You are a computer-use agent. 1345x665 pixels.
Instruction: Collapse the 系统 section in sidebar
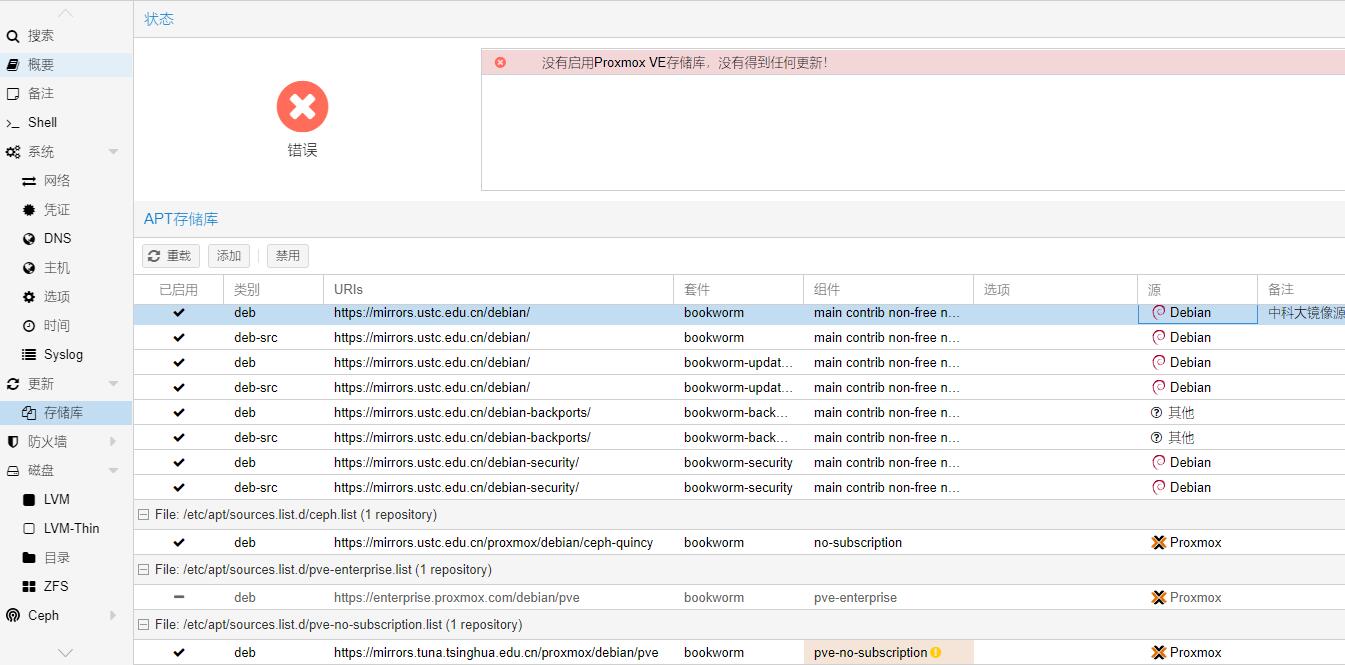(x=113, y=152)
